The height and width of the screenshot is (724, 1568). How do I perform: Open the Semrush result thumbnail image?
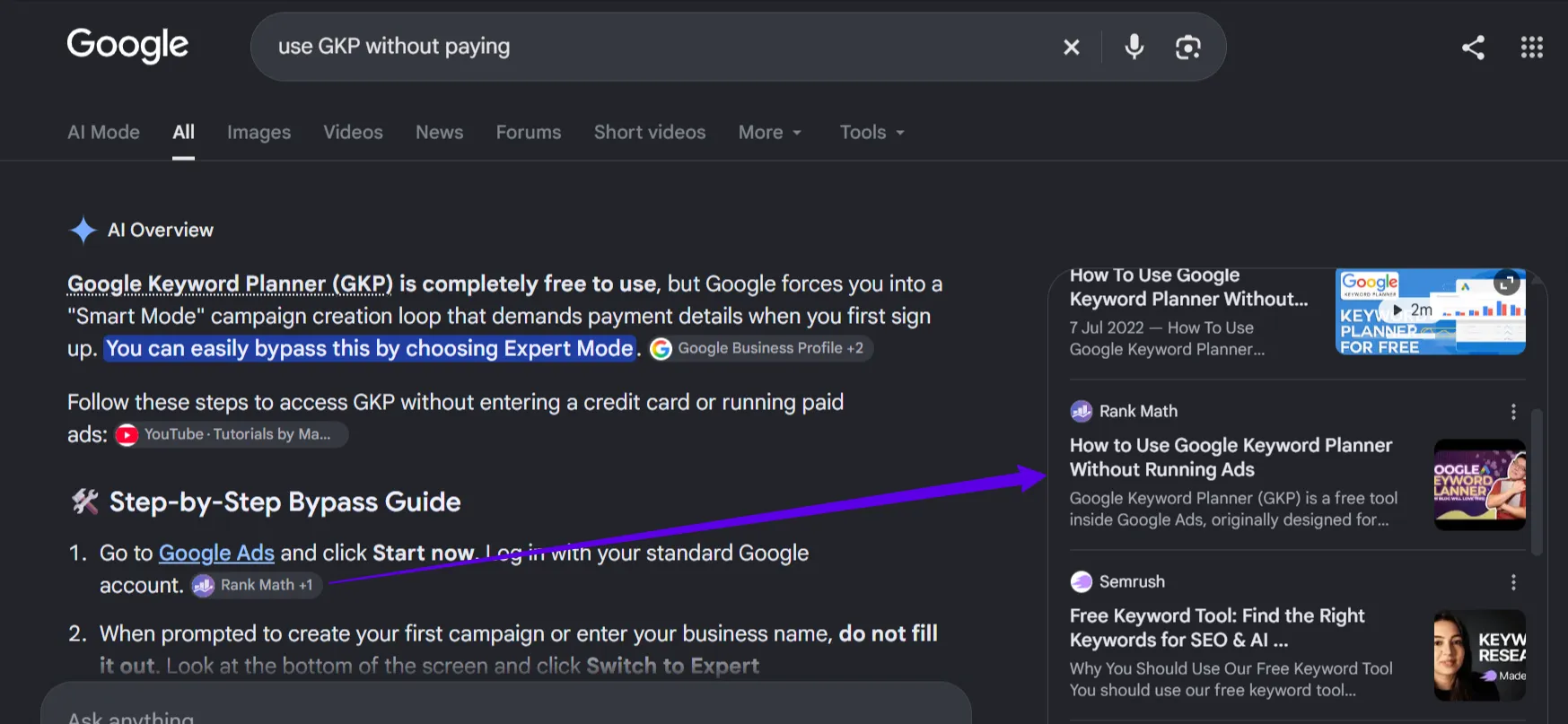coord(1480,655)
